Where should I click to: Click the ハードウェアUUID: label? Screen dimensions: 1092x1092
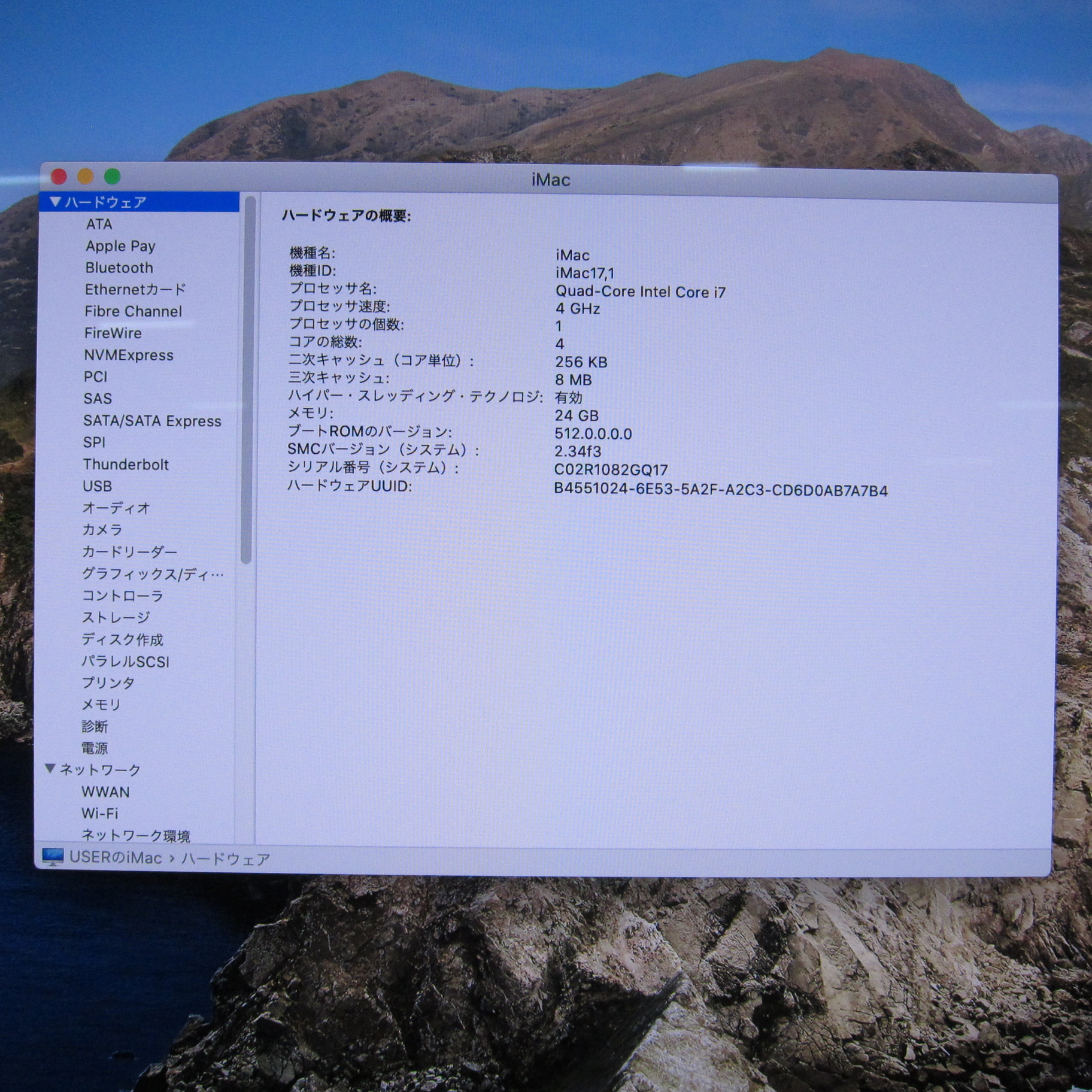pyautogui.click(x=350, y=486)
